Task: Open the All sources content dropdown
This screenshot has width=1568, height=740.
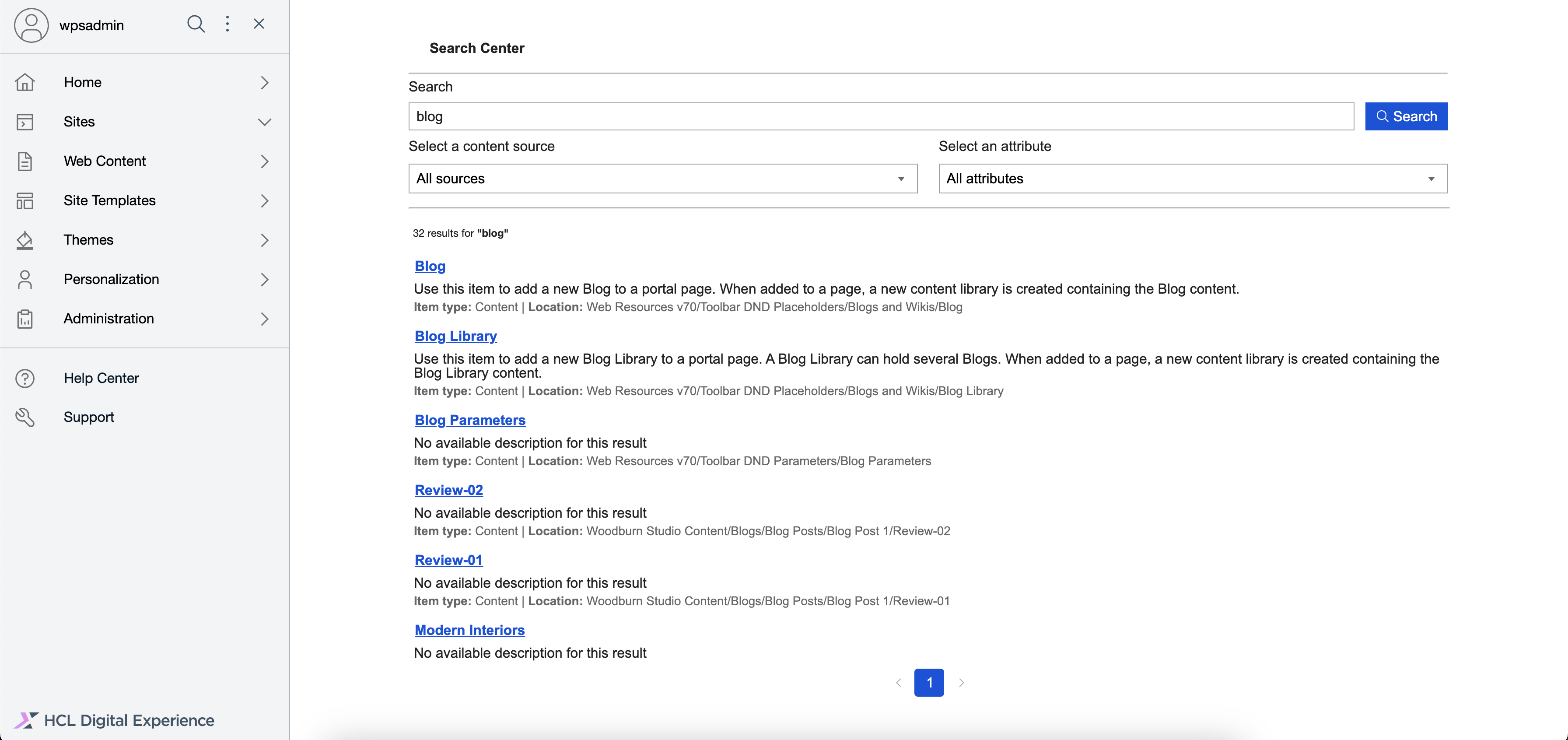Action: click(662, 179)
